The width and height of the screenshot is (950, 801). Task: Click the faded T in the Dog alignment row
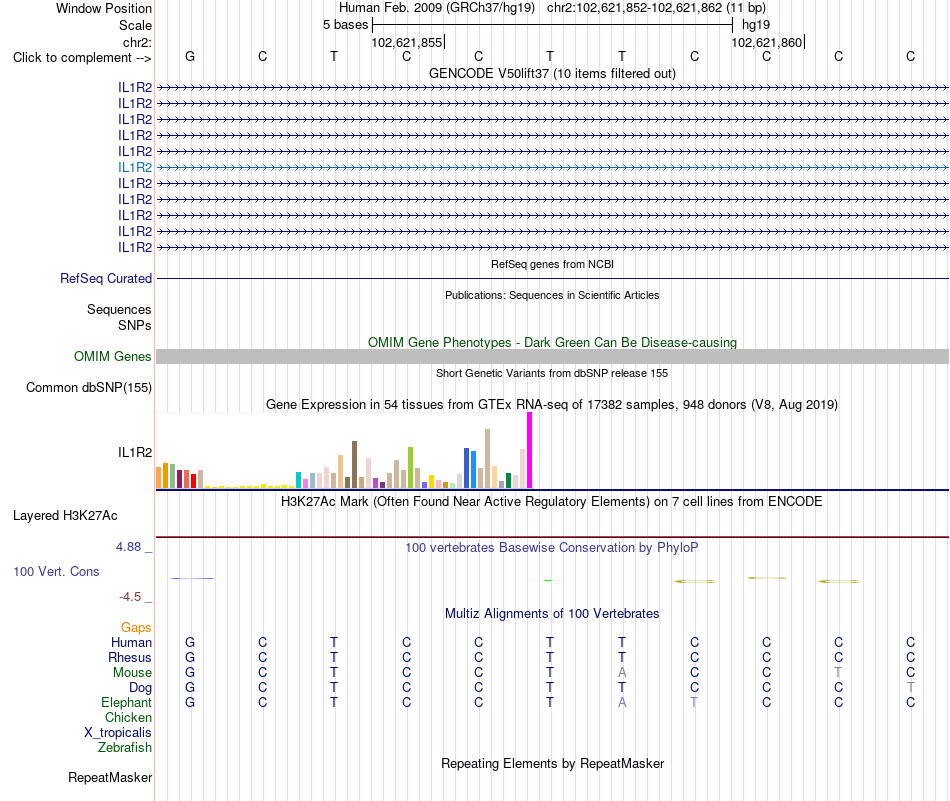911,687
